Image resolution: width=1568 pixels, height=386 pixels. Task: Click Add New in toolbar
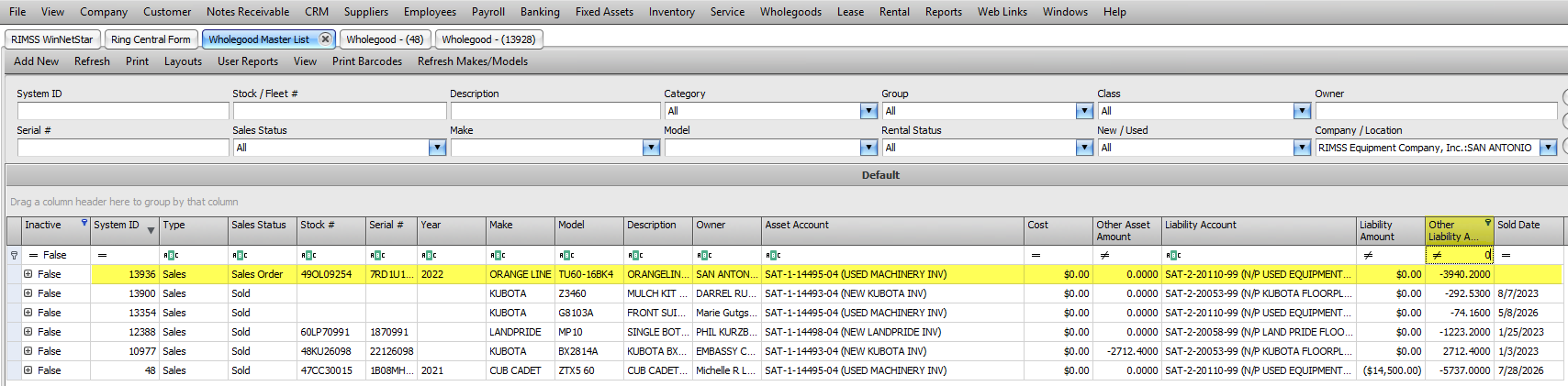pyautogui.click(x=36, y=61)
